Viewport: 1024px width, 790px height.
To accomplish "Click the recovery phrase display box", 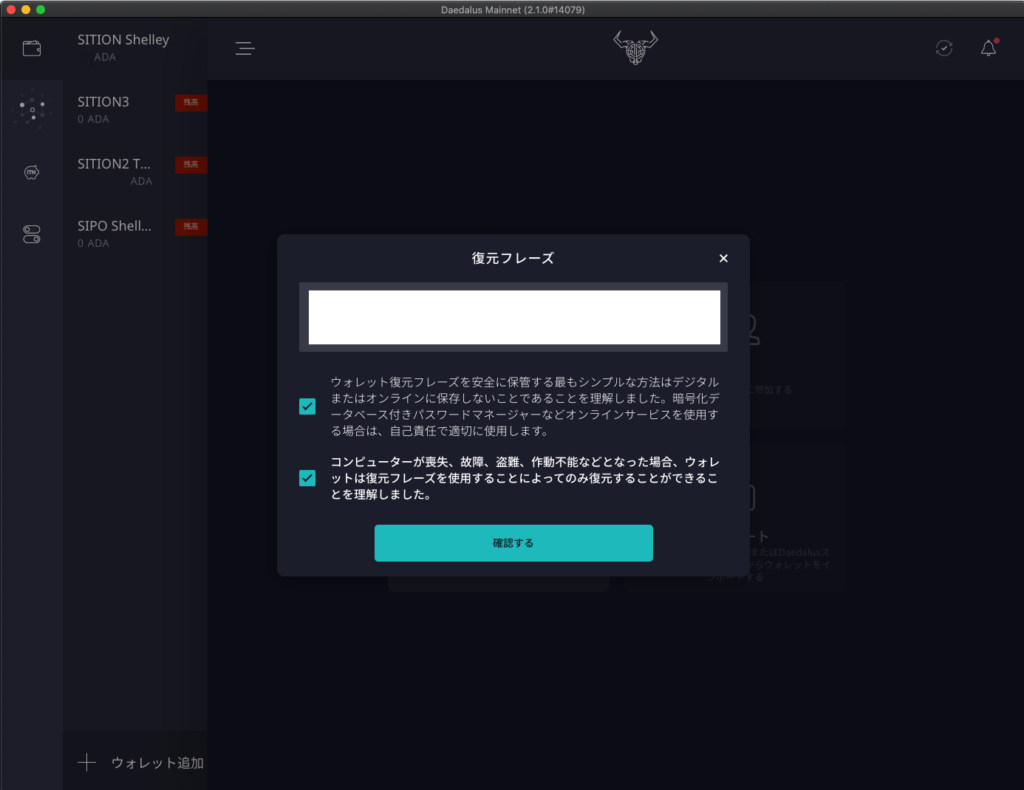I will click(513, 318).
